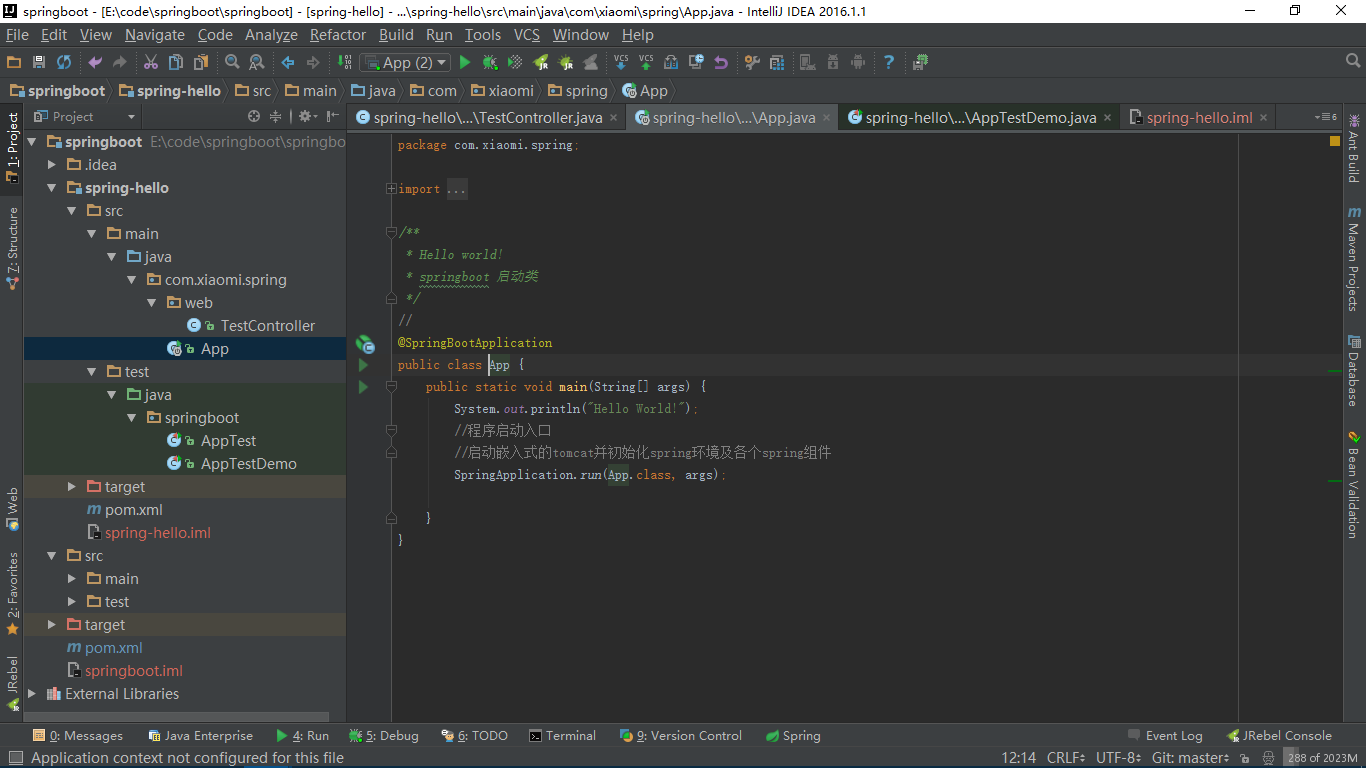Open the hidden editor tabs list dropdown
Image resolution: width=1366 pixels, height=768 pixels.
pyautogui.click(x=1325, y=117)
